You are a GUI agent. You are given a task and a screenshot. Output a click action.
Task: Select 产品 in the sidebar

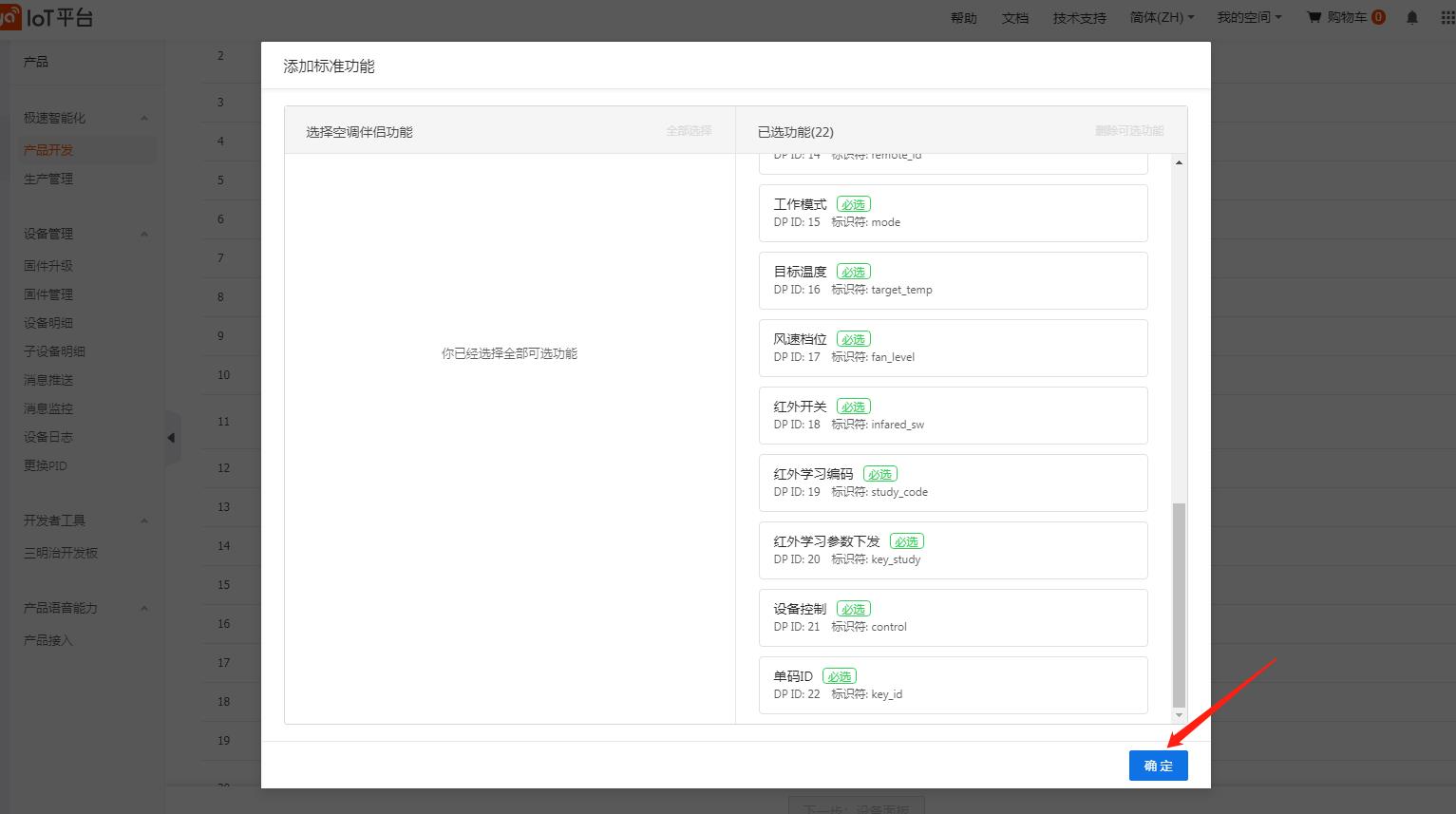click(36, 61)
